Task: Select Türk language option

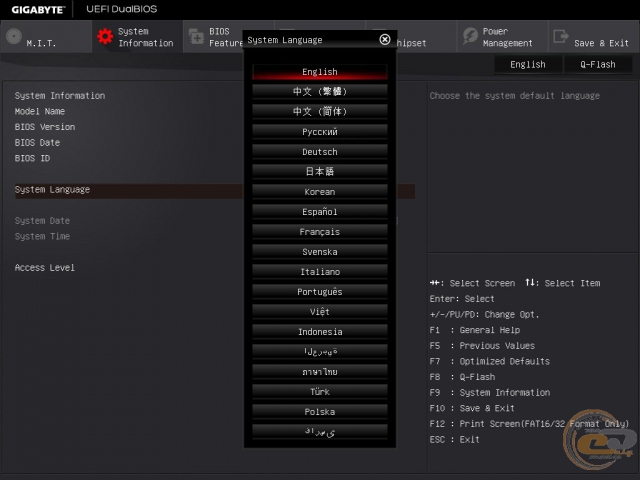Action: pyautogui.click(x=320, y=392)
